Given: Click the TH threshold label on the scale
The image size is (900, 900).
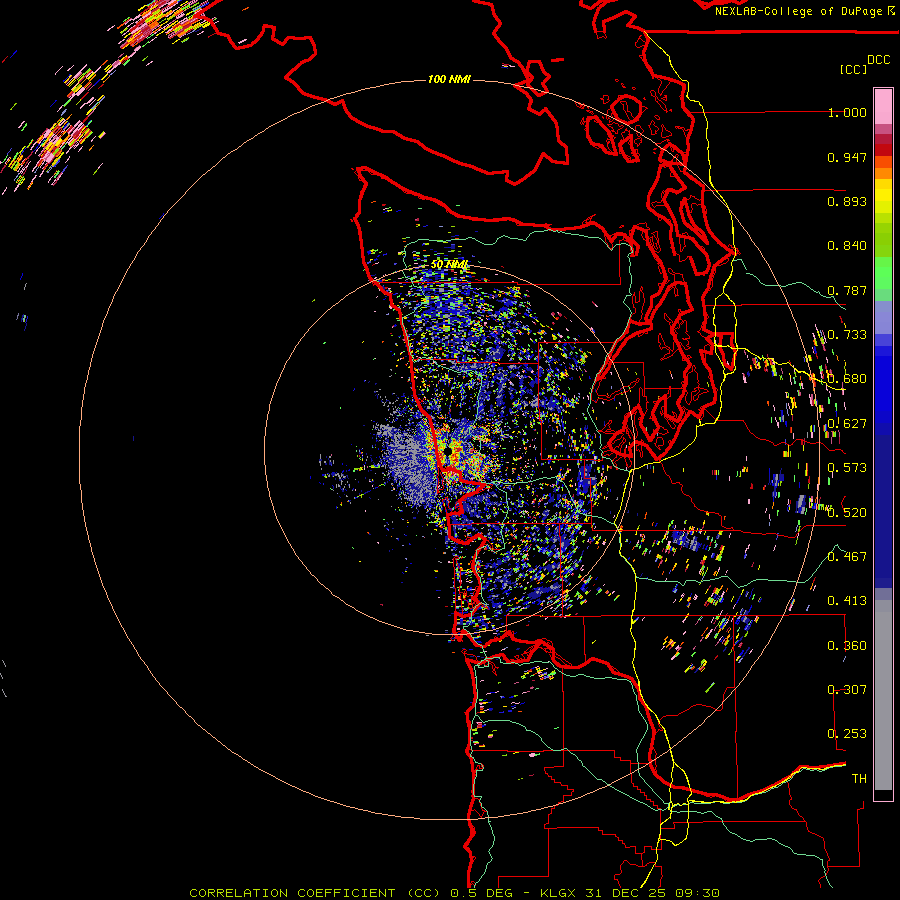Looking at the screenshot, I should point(859,779).
